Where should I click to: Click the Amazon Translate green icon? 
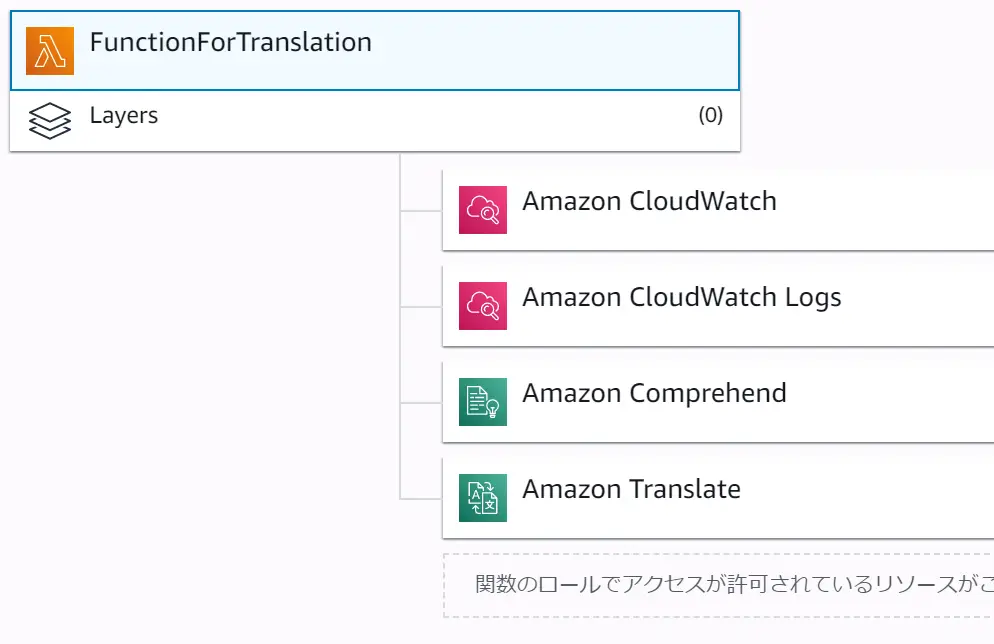483,498
